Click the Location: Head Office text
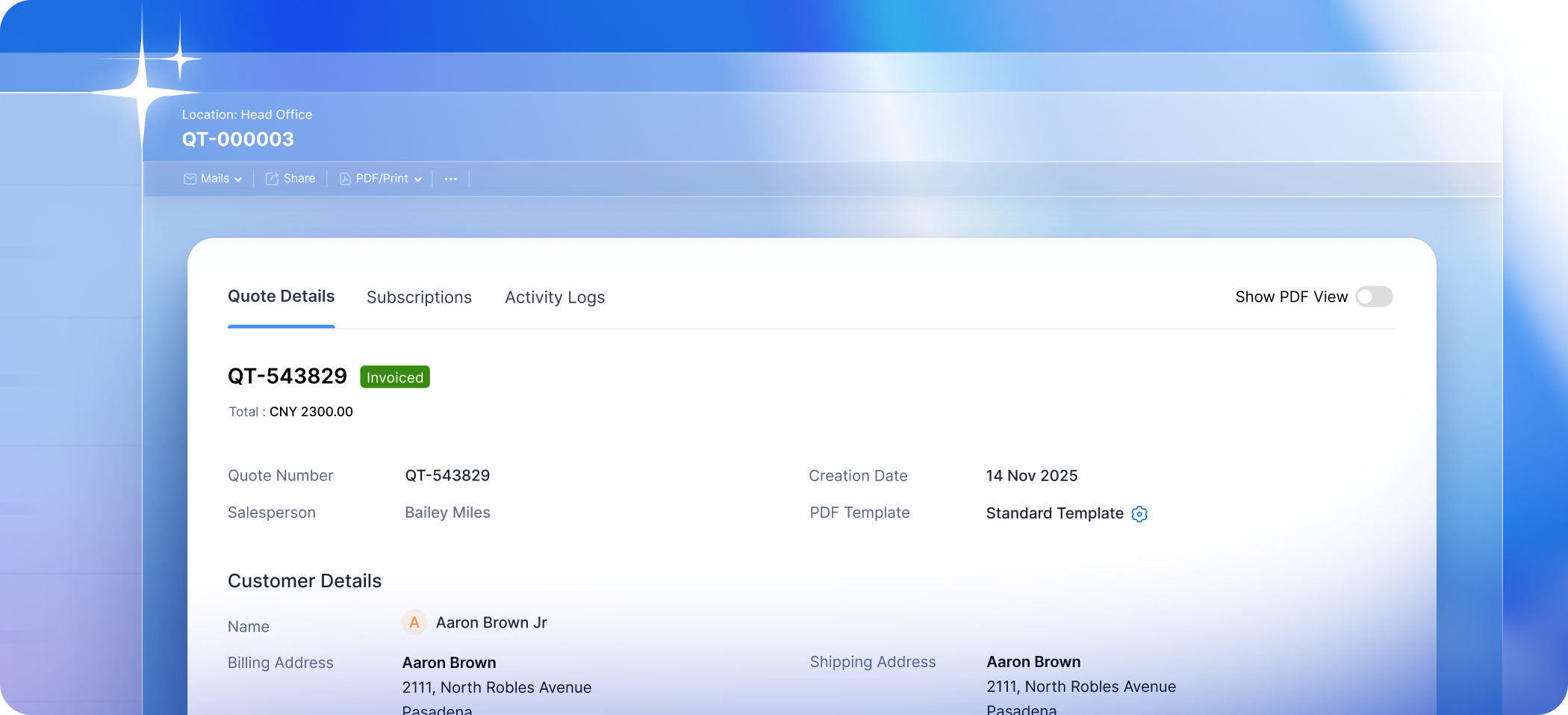1568x715 pixels. click(247, 114)
